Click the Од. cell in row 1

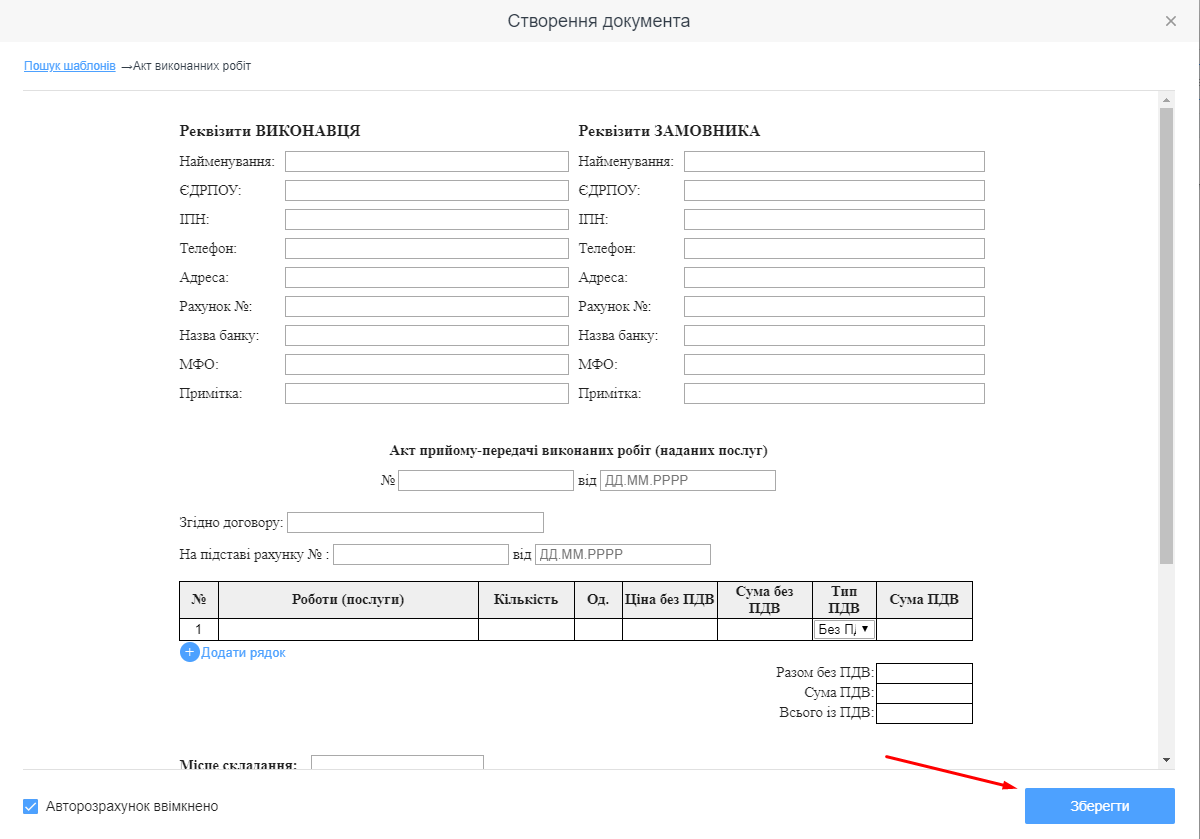(598, 629)
